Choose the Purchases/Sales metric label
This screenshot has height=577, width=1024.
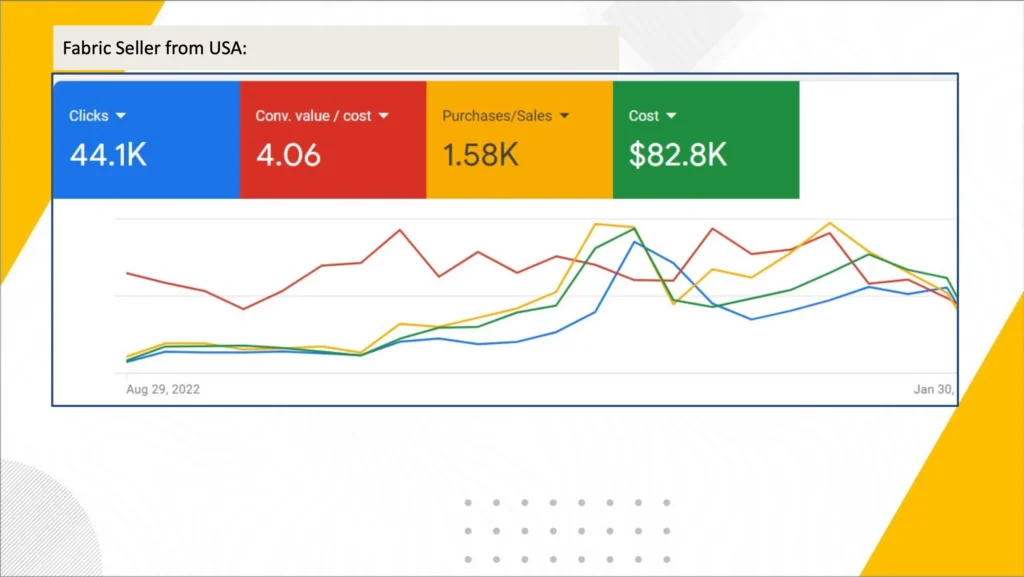pyautogui.click(x=497, y=116)
